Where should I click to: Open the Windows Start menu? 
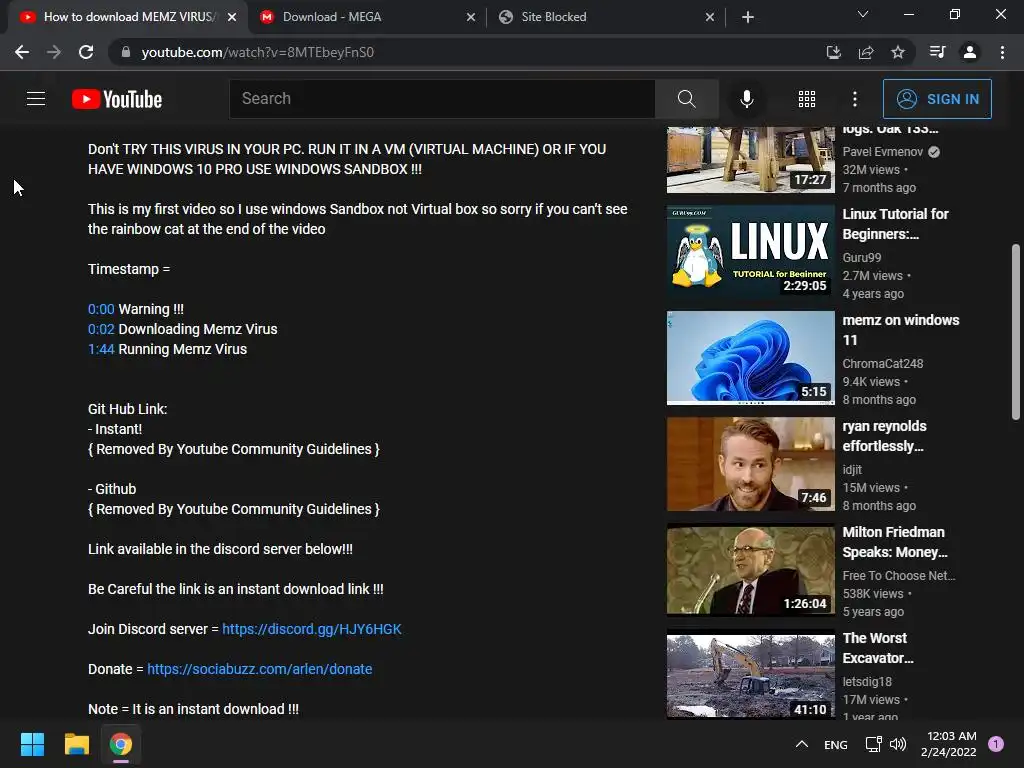(32, 744)
